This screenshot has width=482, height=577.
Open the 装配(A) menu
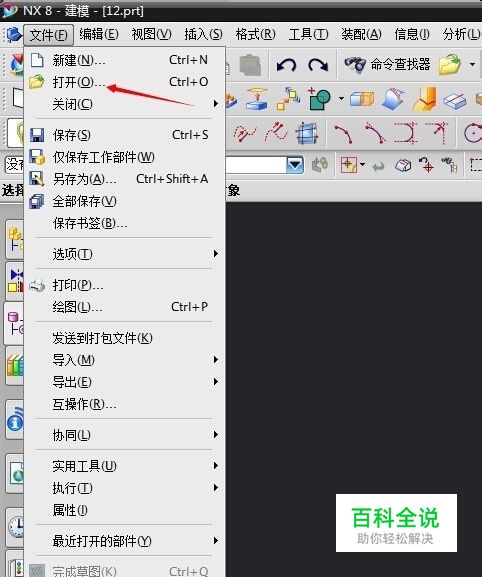[361, 35]
